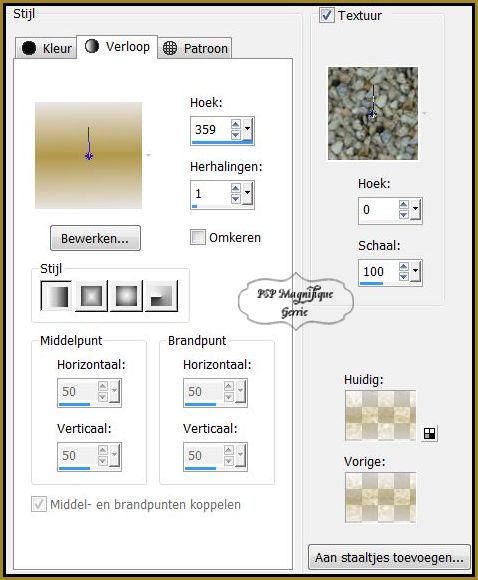
Task: Click the pebble texture preview thumbnail
Action: click(373, 113)
